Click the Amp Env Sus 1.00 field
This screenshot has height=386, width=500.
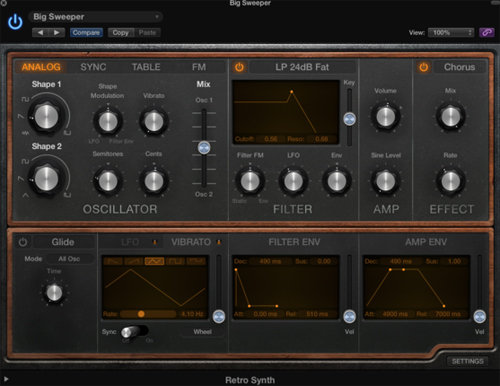point(454,261)
